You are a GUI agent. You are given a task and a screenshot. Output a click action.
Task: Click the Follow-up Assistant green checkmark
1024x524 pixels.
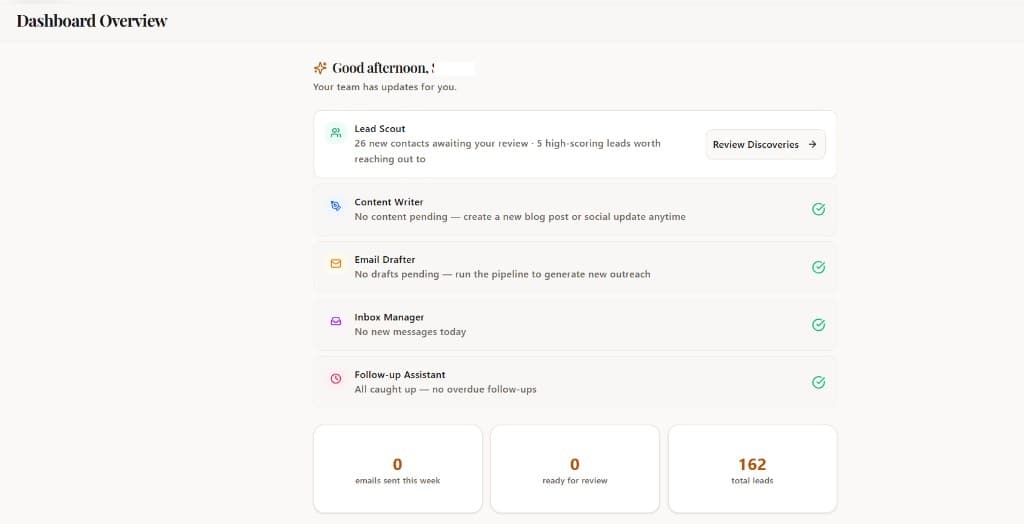tap(818, 382)
